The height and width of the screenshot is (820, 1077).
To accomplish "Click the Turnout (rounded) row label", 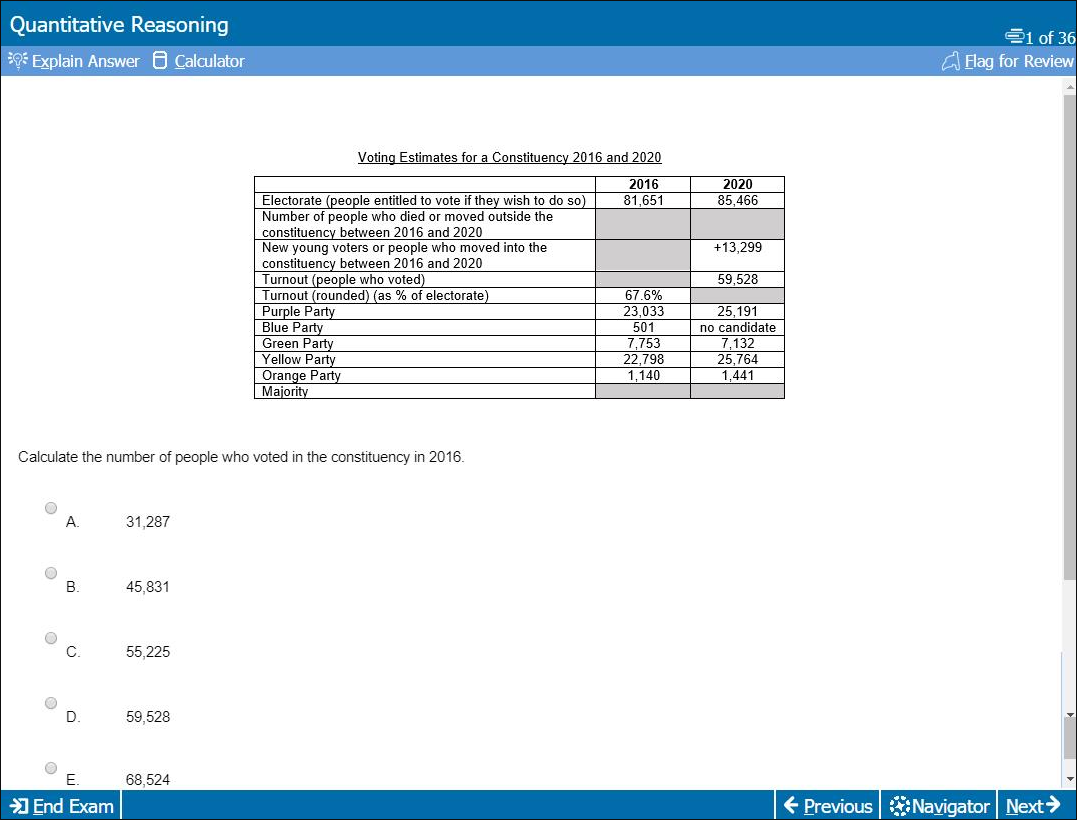I will click(x=375, y=295).
